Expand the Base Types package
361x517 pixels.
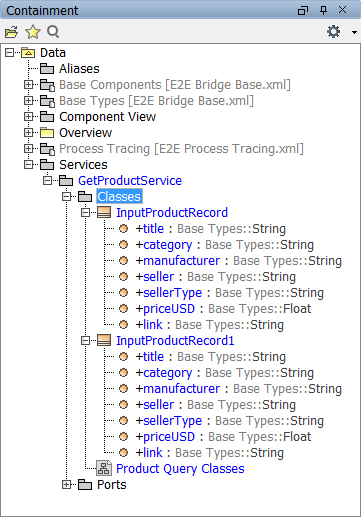tap(29, 100)
